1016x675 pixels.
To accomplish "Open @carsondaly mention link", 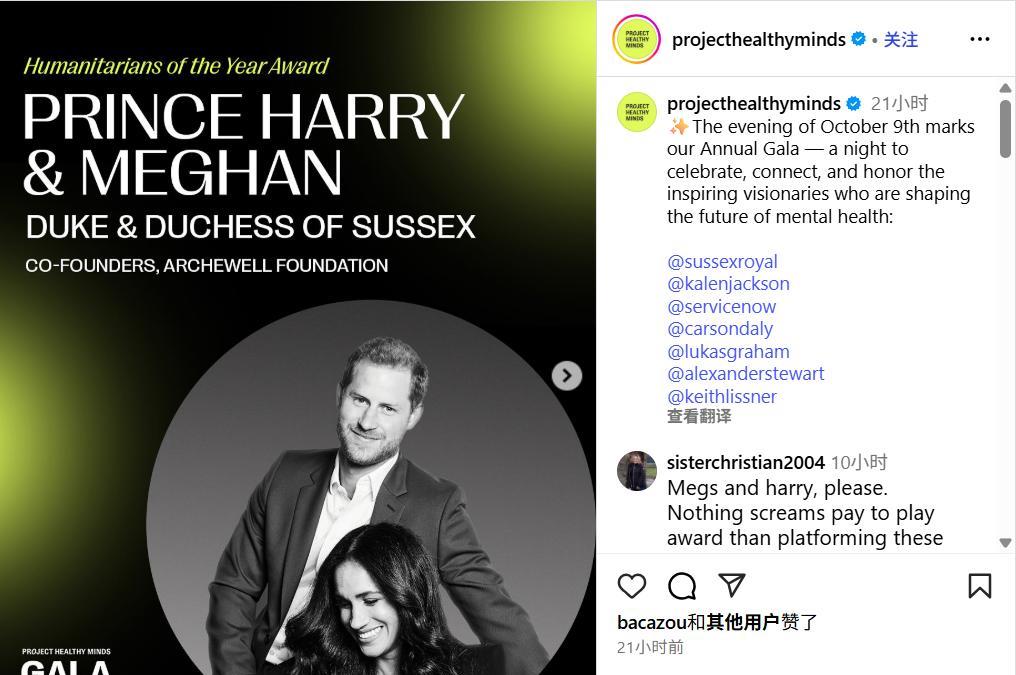I will (720, 329).
